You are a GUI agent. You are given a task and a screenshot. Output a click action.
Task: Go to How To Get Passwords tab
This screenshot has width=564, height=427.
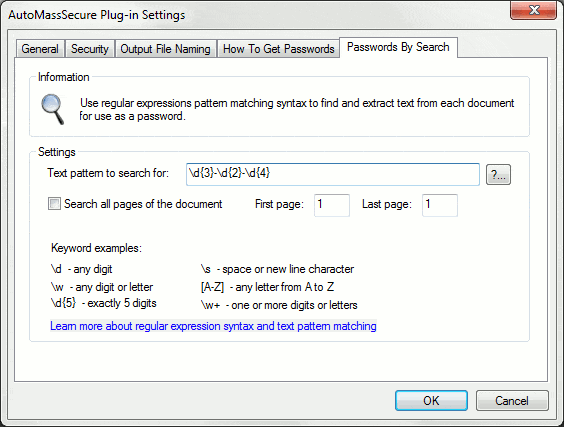point(278,49)
